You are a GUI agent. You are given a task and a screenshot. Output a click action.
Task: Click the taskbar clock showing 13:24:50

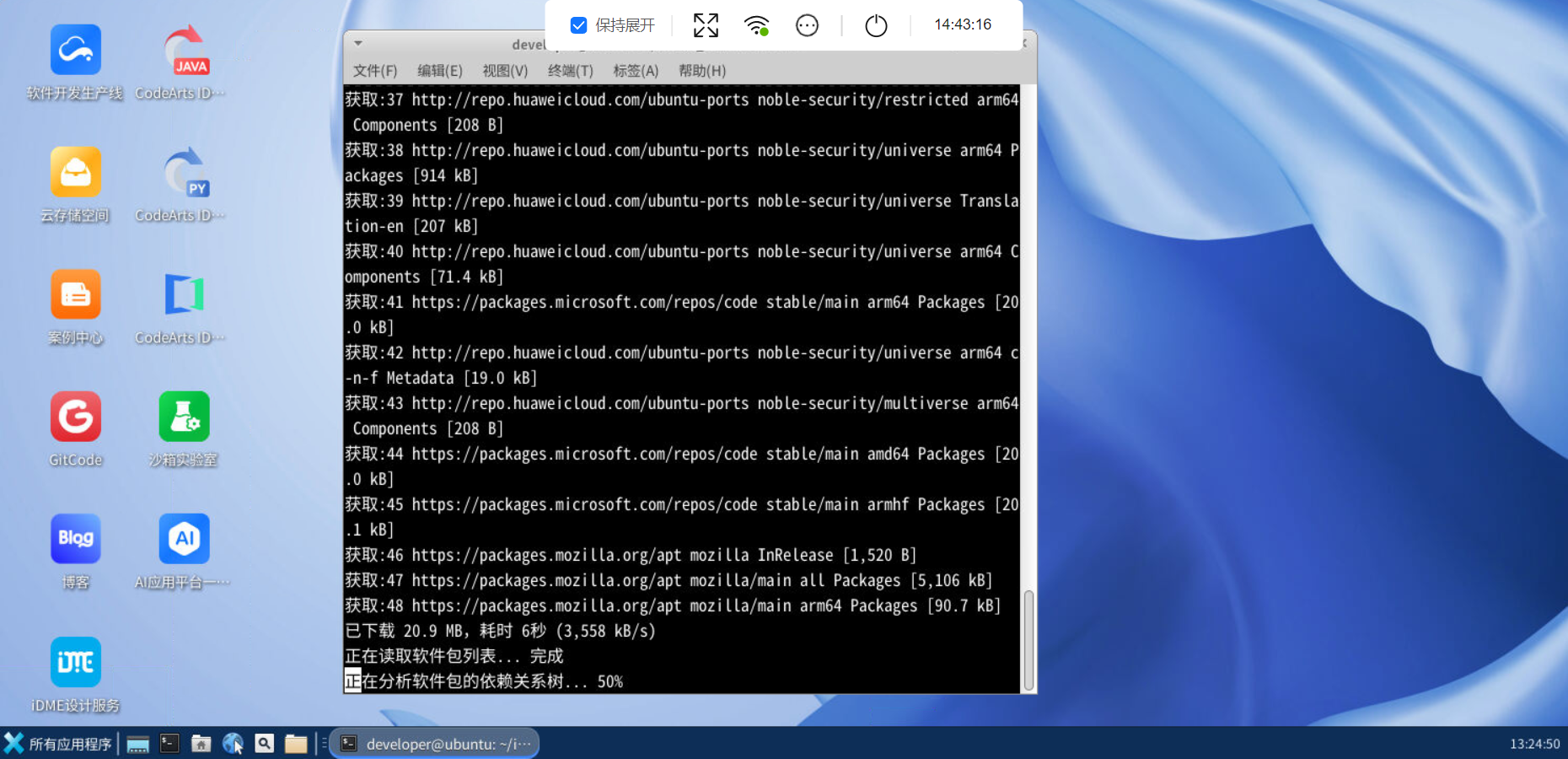pos(1534,744)
